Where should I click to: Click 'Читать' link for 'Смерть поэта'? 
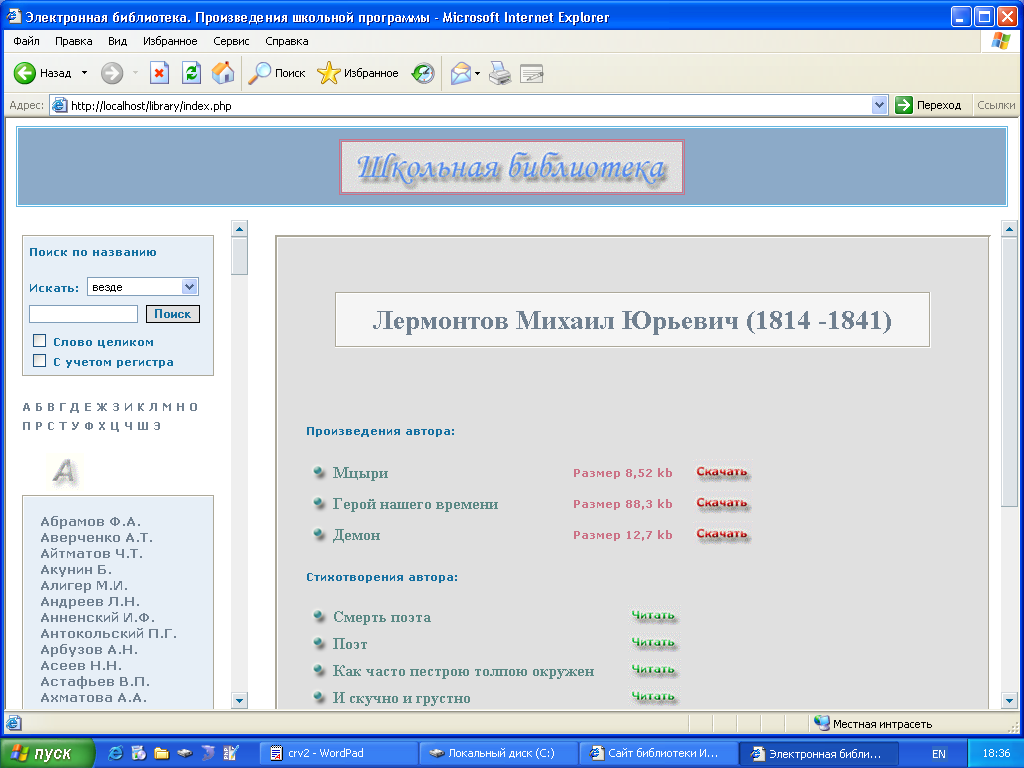pyautogui.click(x=653, y=615)
